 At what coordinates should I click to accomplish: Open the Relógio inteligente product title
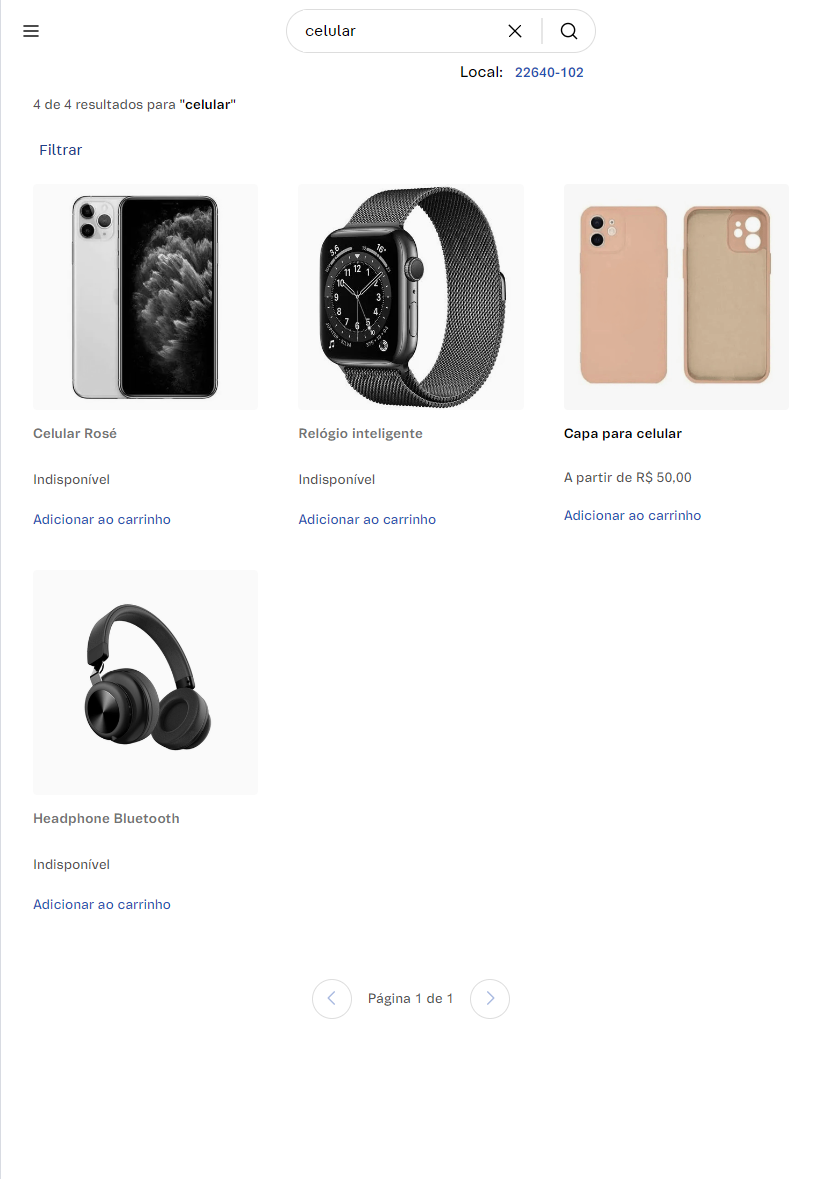click(360, 433)
